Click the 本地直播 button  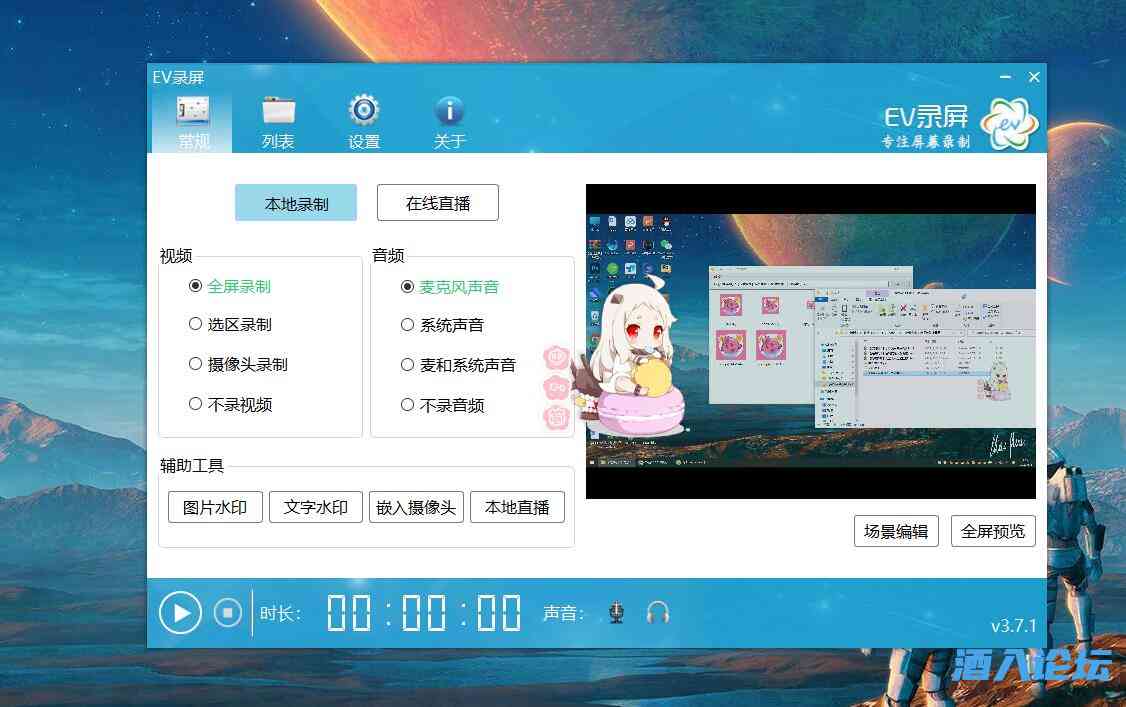pyautogui.click(x=517, y=507)
